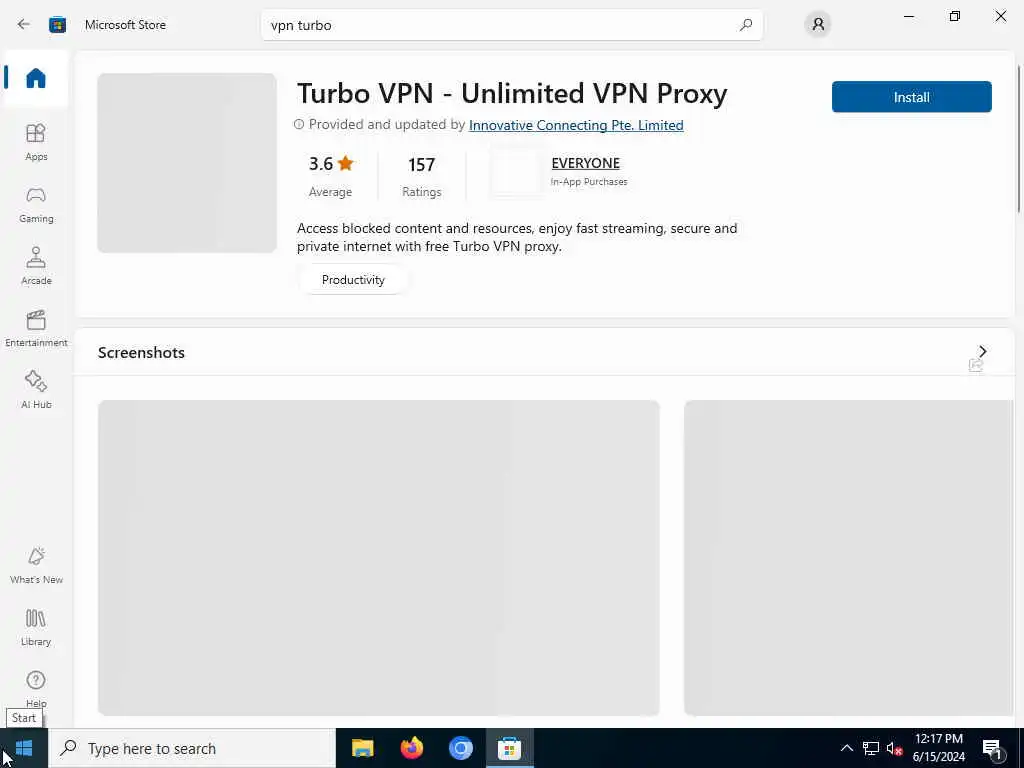Click the info icon beside Provided and updated by

point(299,124)
